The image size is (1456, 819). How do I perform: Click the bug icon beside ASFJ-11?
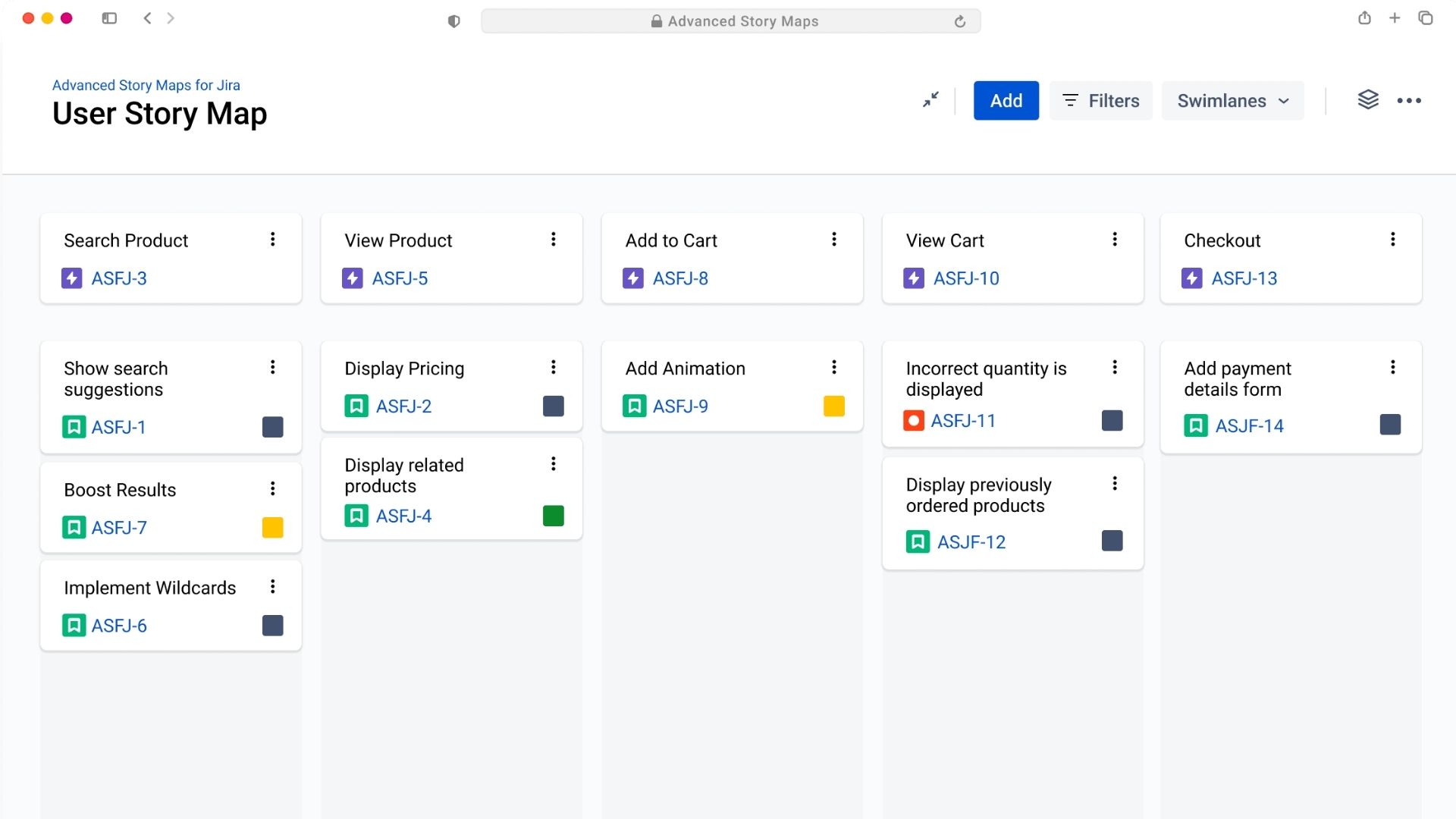tap(914, 421)
